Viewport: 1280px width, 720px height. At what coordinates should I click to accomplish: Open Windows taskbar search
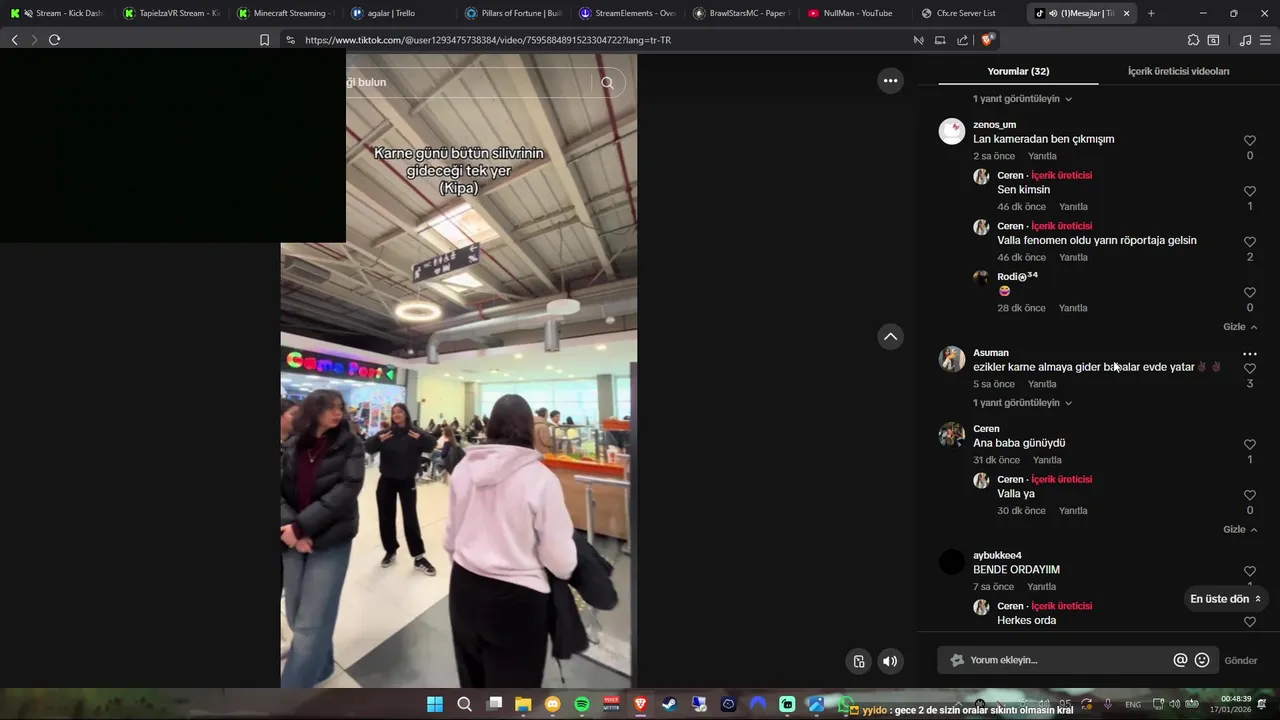464,704
